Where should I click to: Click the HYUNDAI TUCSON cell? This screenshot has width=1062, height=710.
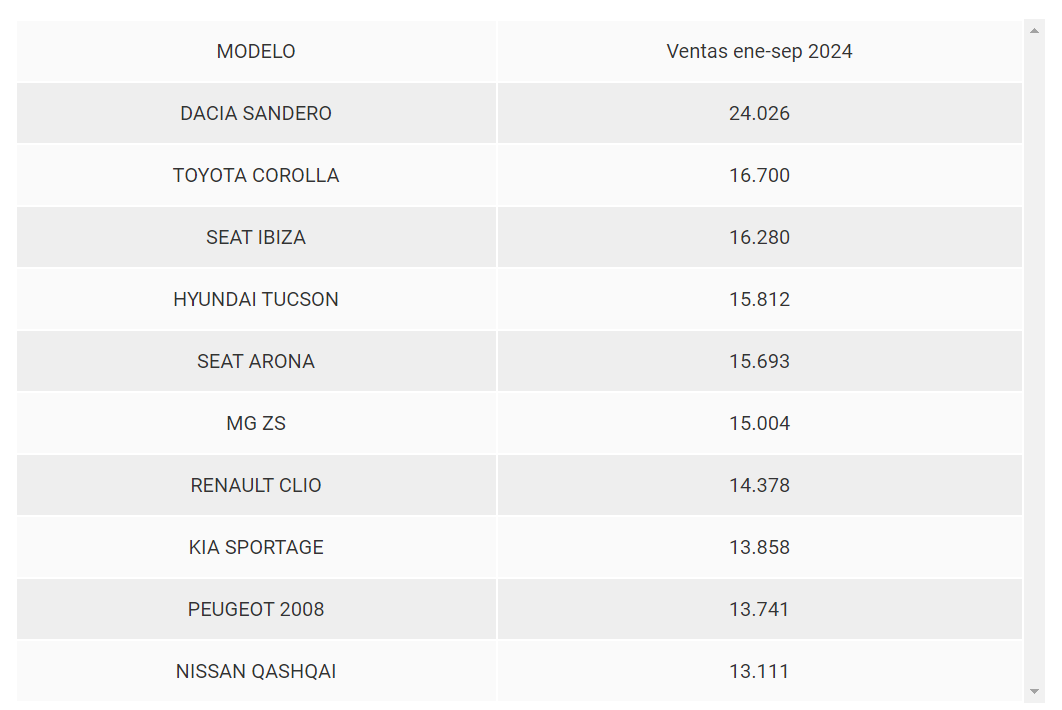(x=256, y=299)
